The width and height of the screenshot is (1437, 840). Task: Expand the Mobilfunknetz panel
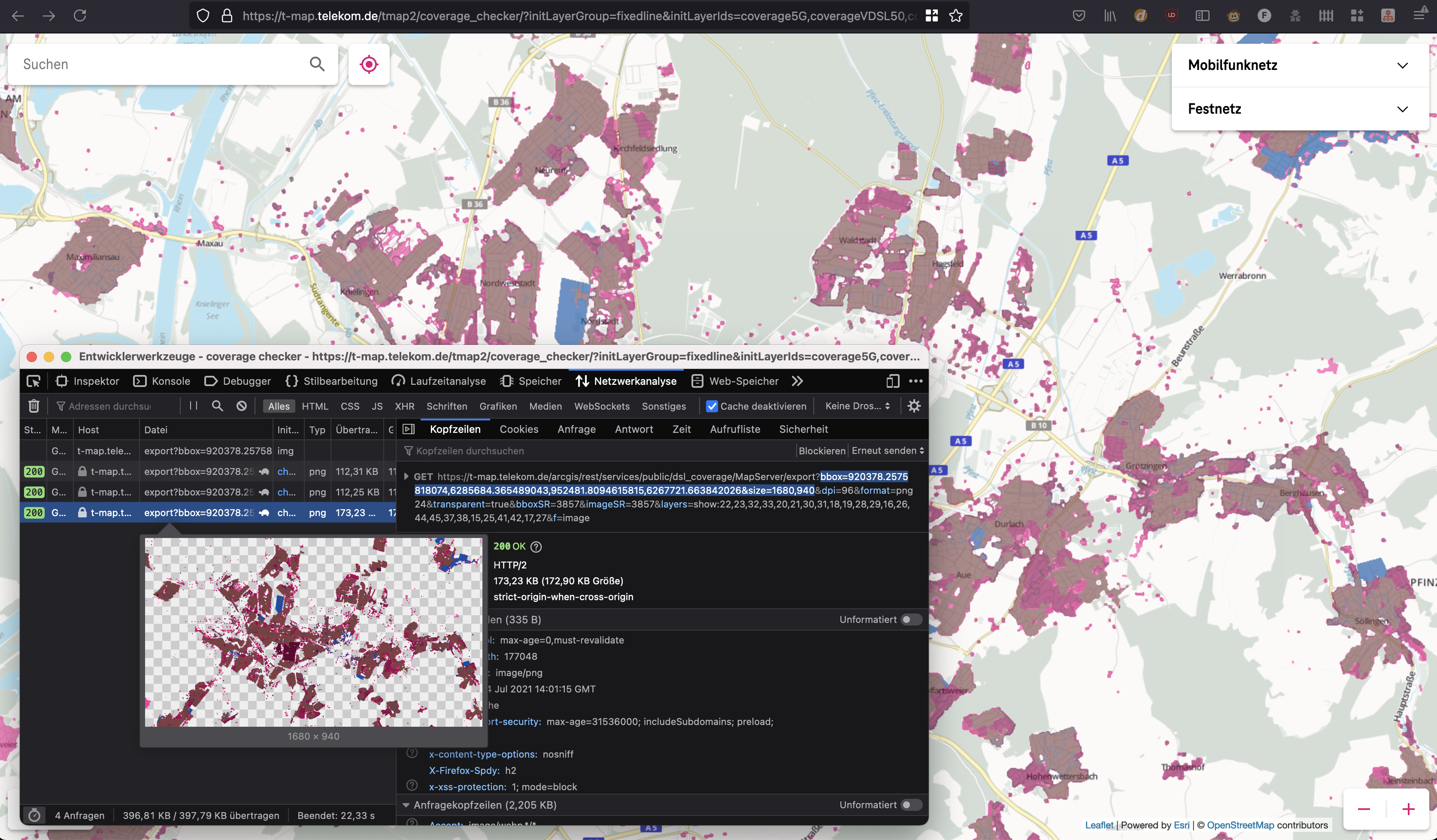(x=1300, y=65)
